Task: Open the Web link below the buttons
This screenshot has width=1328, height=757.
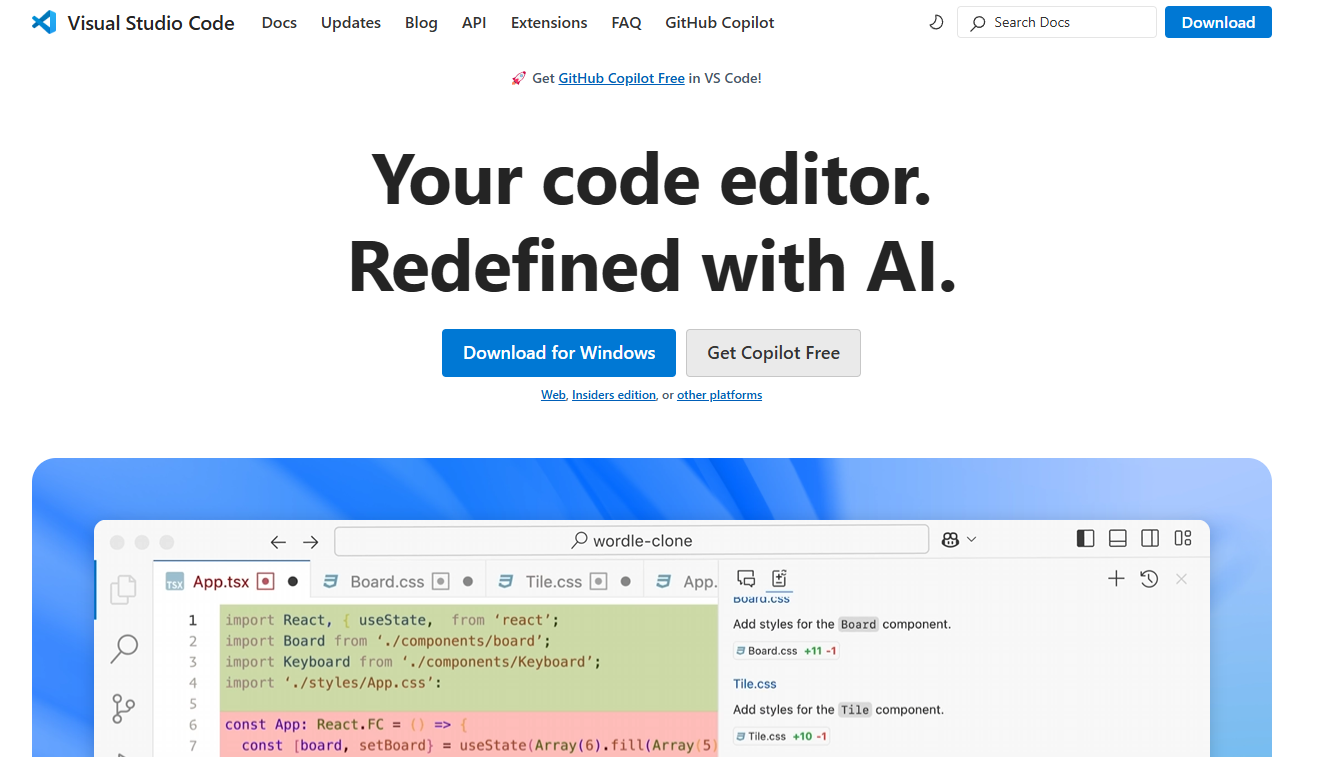Action: [x=554, y=395]
